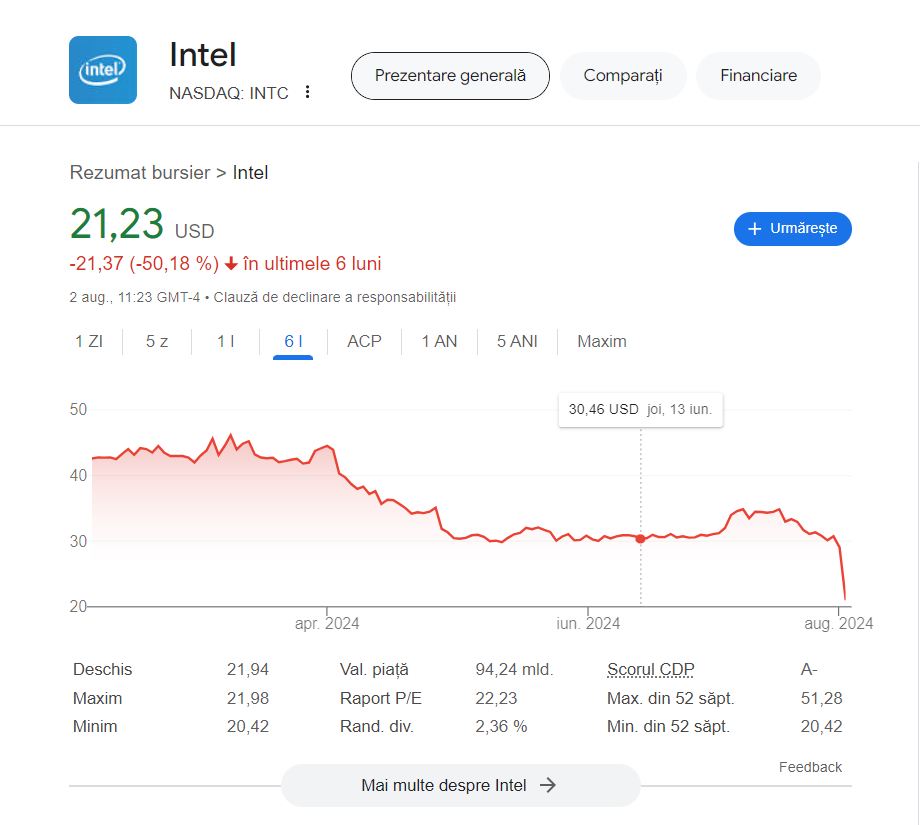This screenshot has height=825, width=920.
Task: Click the arrow in Mai multe despre Intel
Action: pos(547,785)
